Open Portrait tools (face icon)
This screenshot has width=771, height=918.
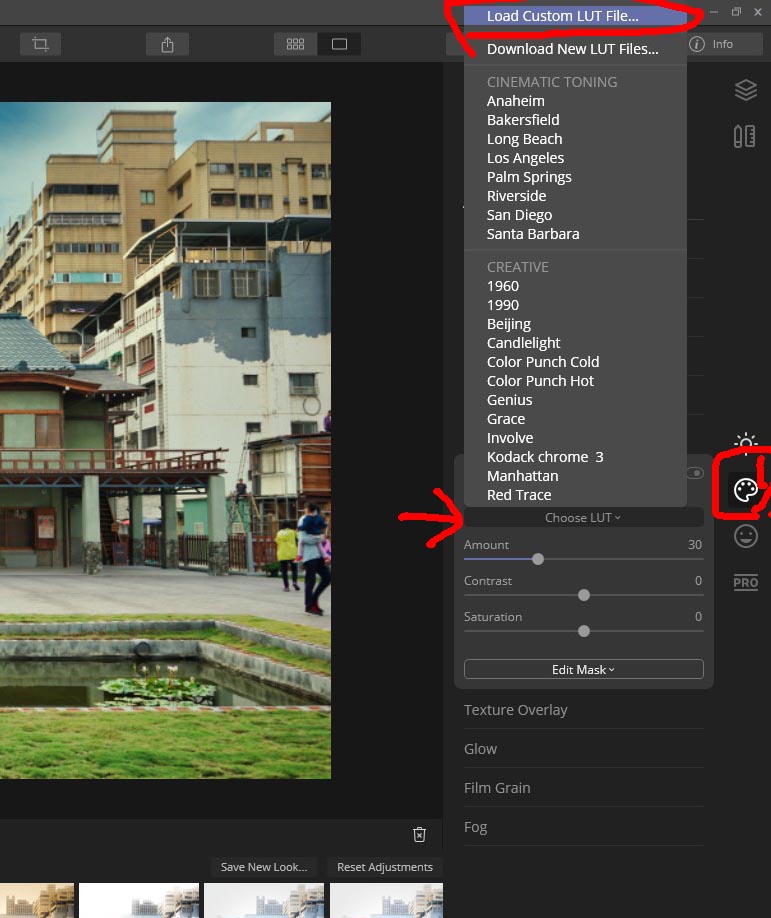click(x=745, y=536)
